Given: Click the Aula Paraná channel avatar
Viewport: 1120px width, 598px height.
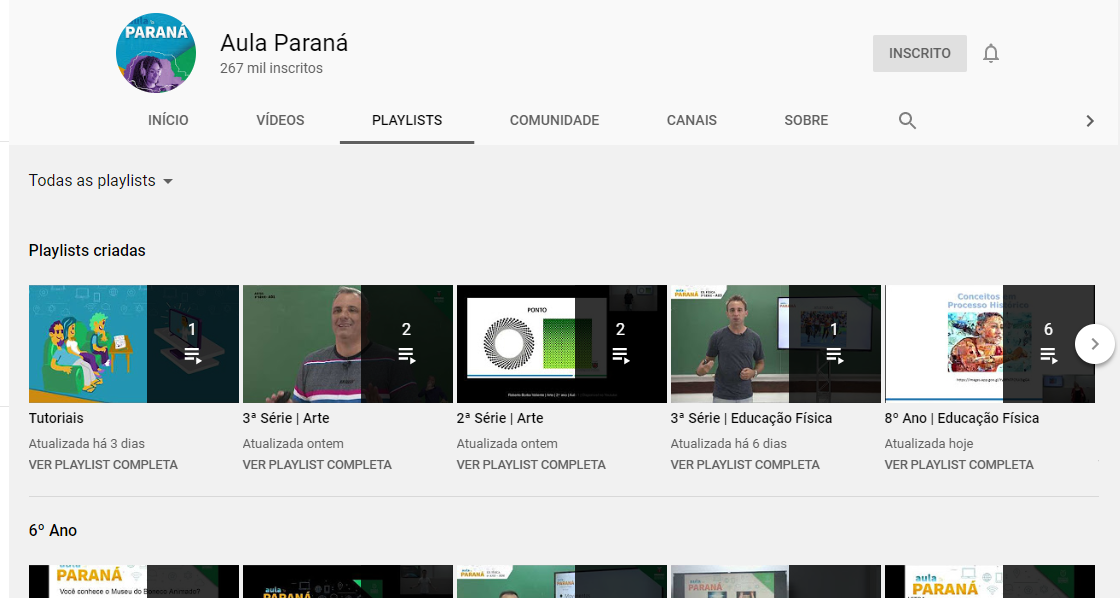Looking at the screenshot, I should [x=156, y=53].
